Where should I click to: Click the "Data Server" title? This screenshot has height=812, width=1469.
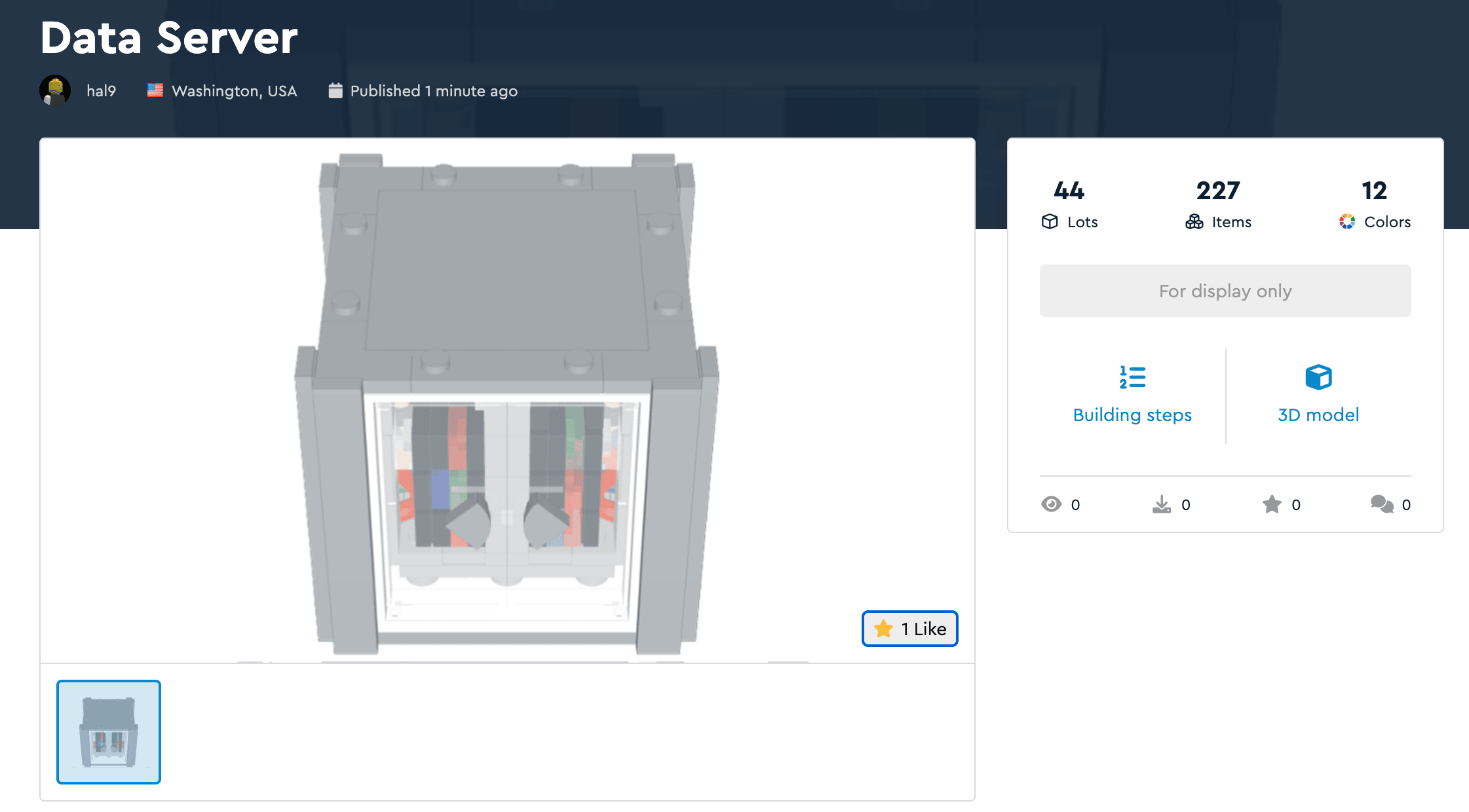click(x=169, y=38)
